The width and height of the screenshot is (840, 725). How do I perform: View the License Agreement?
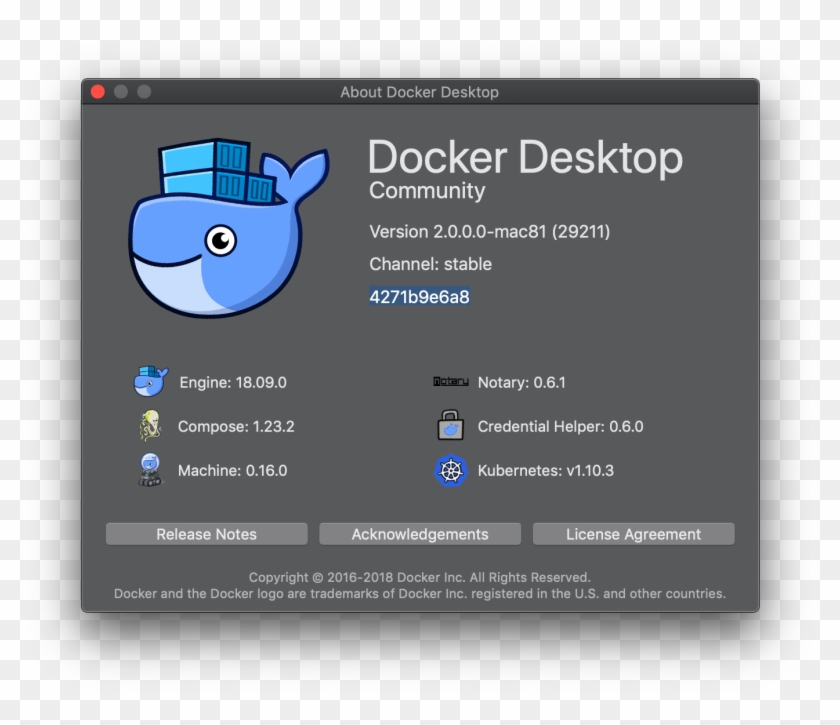(x=633, y=534)
